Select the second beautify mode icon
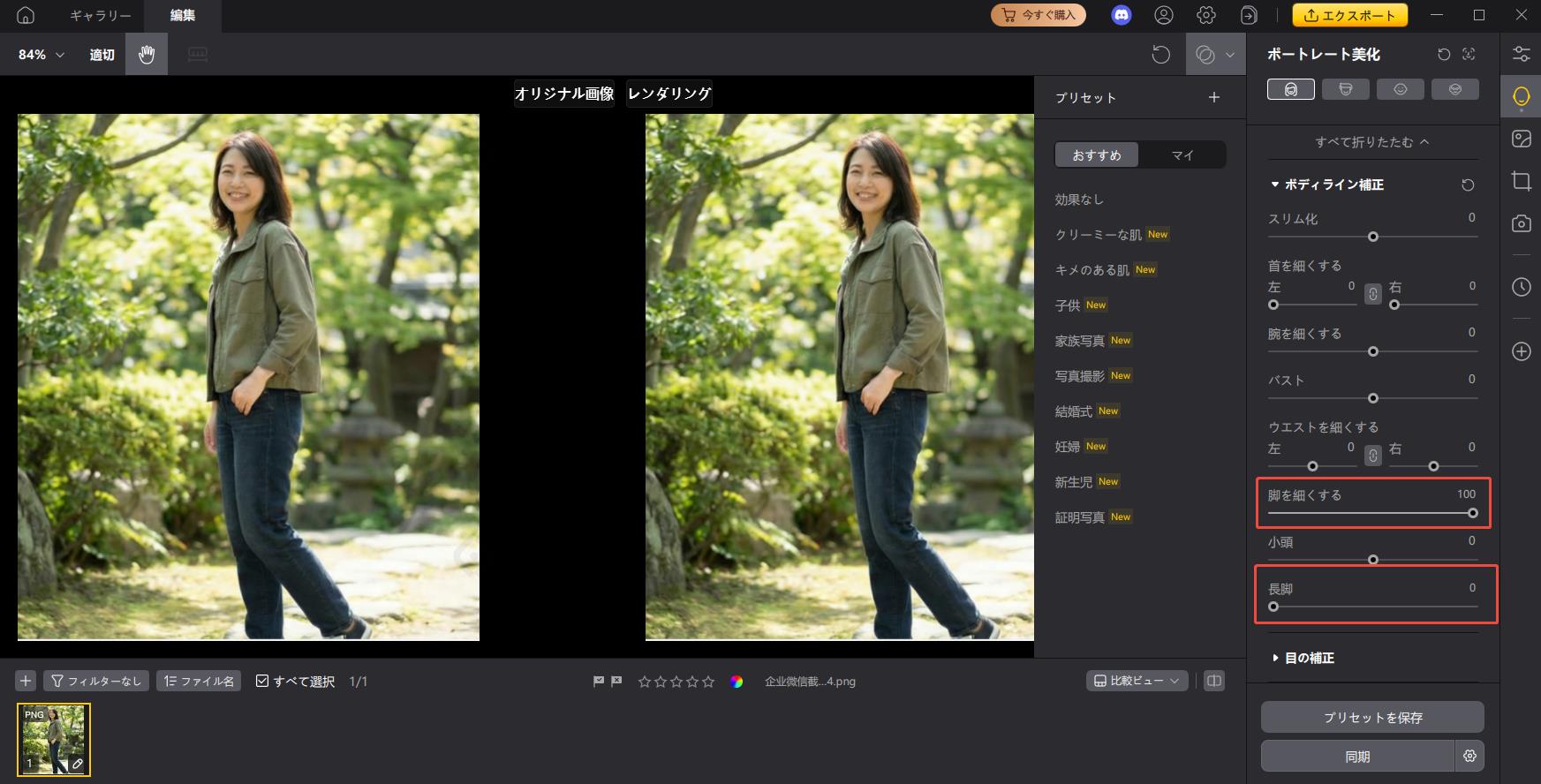Image resolution: width=1541 pixels, height=784 pixels. (x=1346, y=89)
